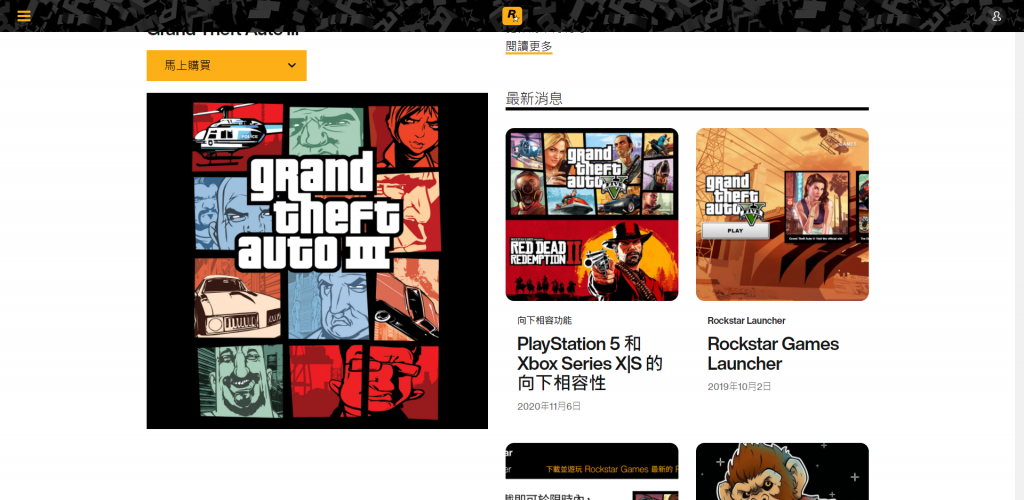The height and width of the screenshot is (500, 1024).
Task: Open the Rockstar Games Launcher headline
Action: click(x=773, y=353)
